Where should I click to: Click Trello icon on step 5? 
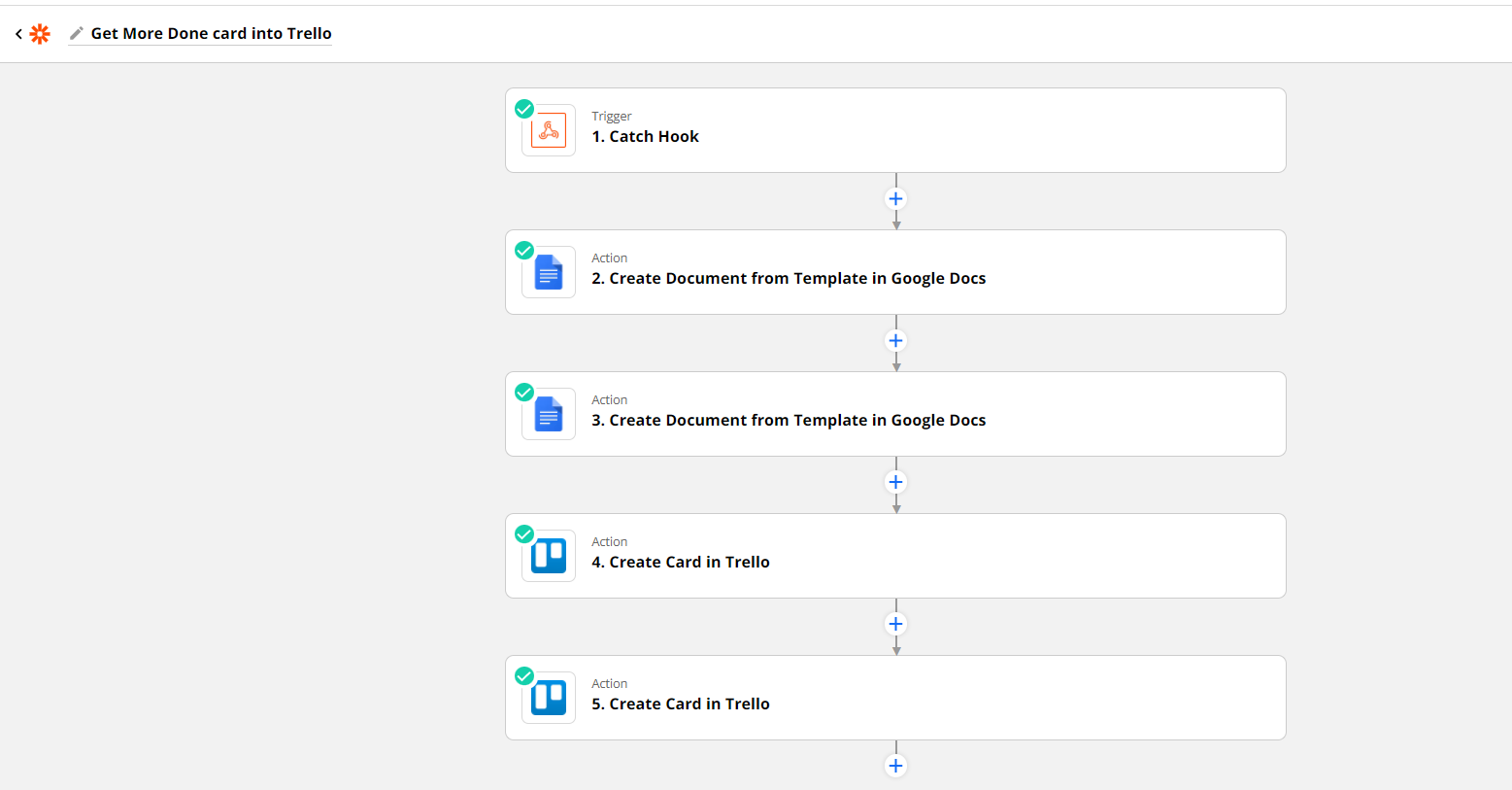(549, 698)
